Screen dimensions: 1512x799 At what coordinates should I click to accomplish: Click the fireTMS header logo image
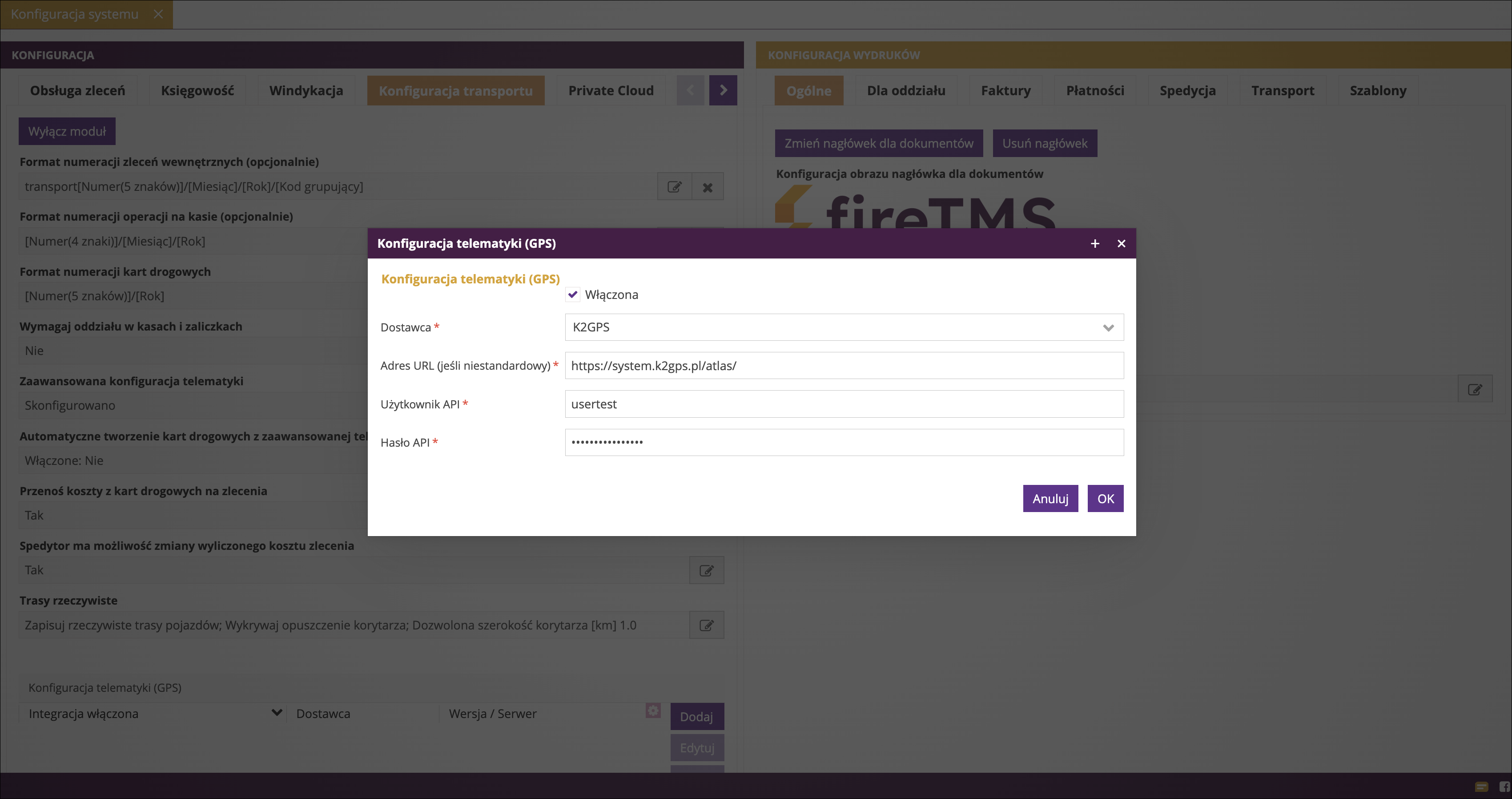(914, 207)
